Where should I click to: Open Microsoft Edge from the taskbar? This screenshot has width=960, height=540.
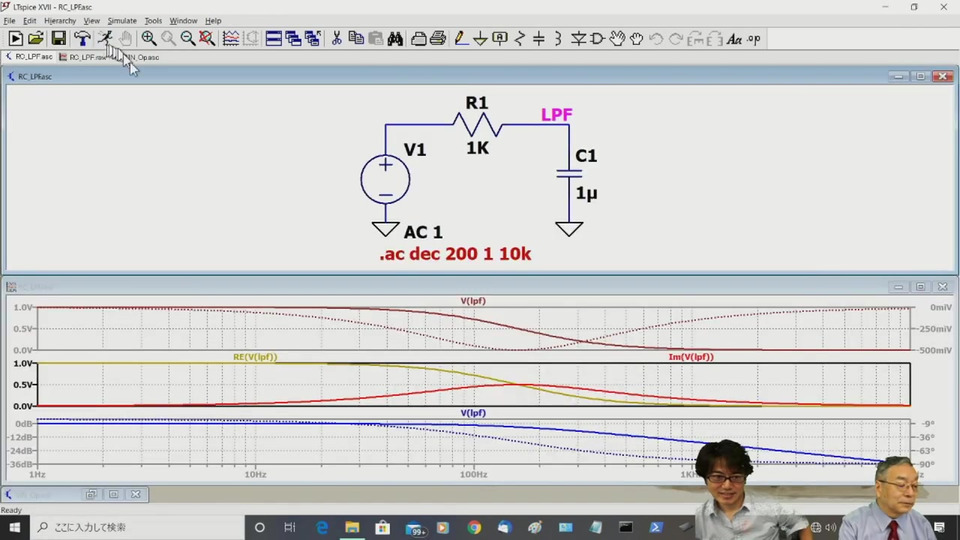[321, 527]
